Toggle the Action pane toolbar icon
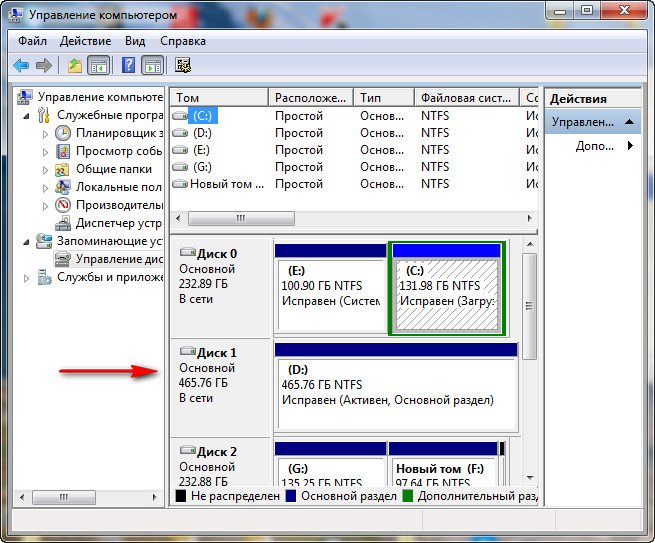This screenshot has height=543, width=655. point(152,66)
